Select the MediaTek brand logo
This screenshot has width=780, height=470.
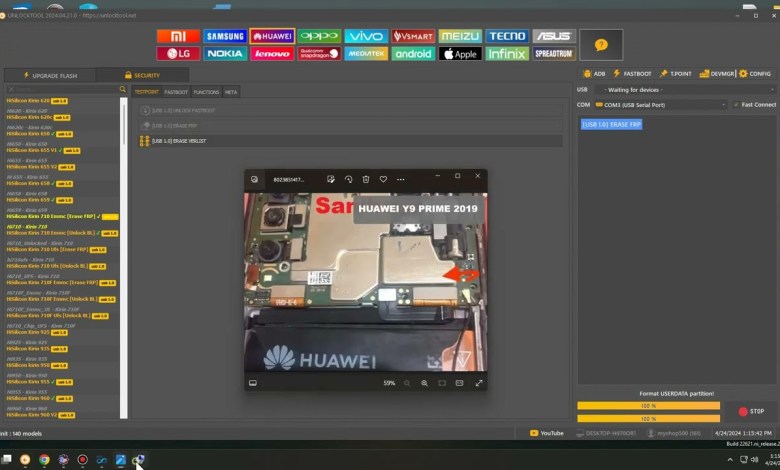coord(366,54)
